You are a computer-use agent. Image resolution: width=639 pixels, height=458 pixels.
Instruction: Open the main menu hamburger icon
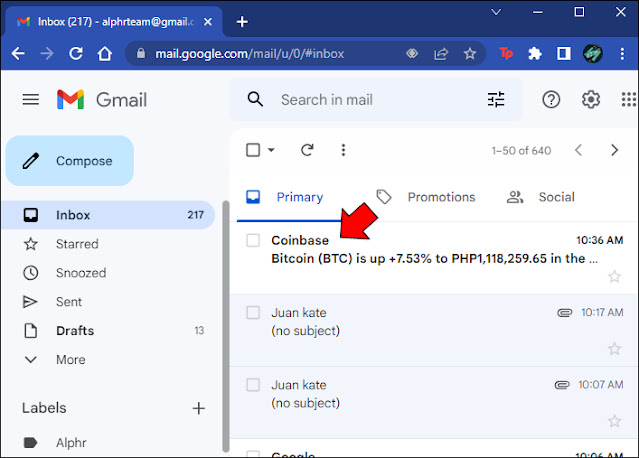coord(31,99)
